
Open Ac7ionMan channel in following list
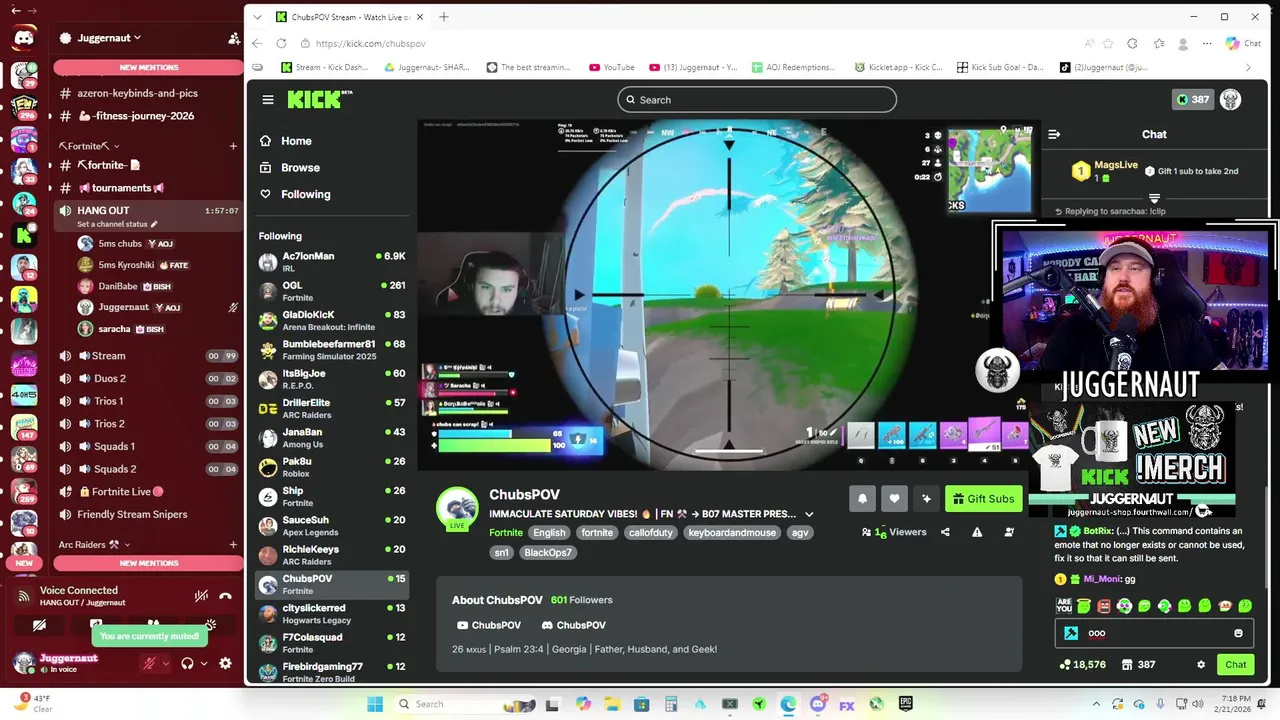(x=332, y=262)
